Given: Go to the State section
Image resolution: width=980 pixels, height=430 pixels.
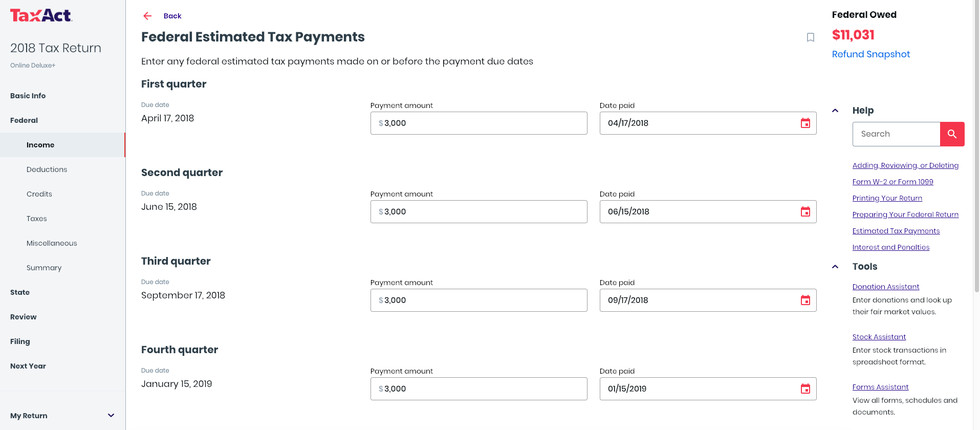Looking at the screenshot, I should (x=20, y=292).
